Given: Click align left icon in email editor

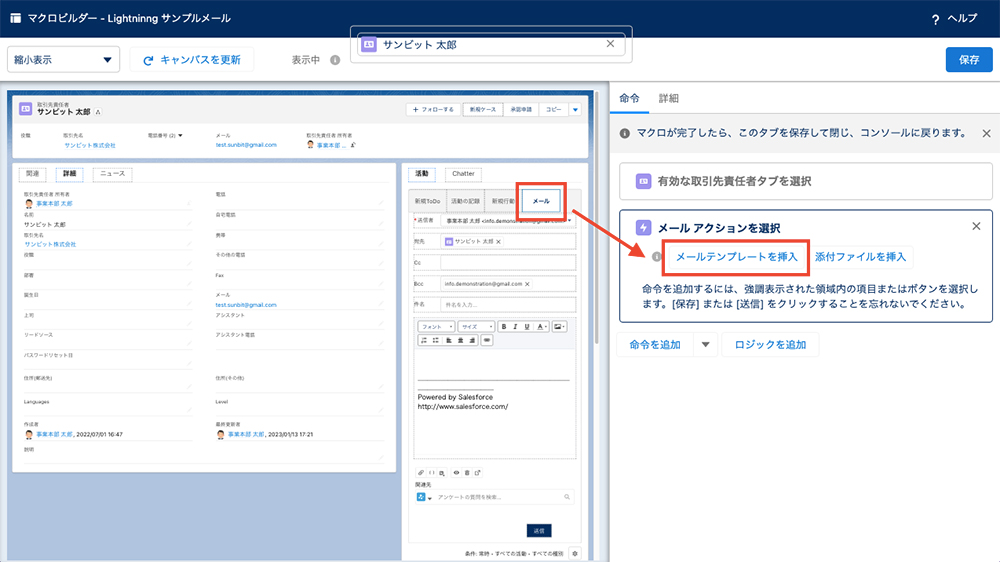Looking at the screenshot, I should click(x=449, y=341).
